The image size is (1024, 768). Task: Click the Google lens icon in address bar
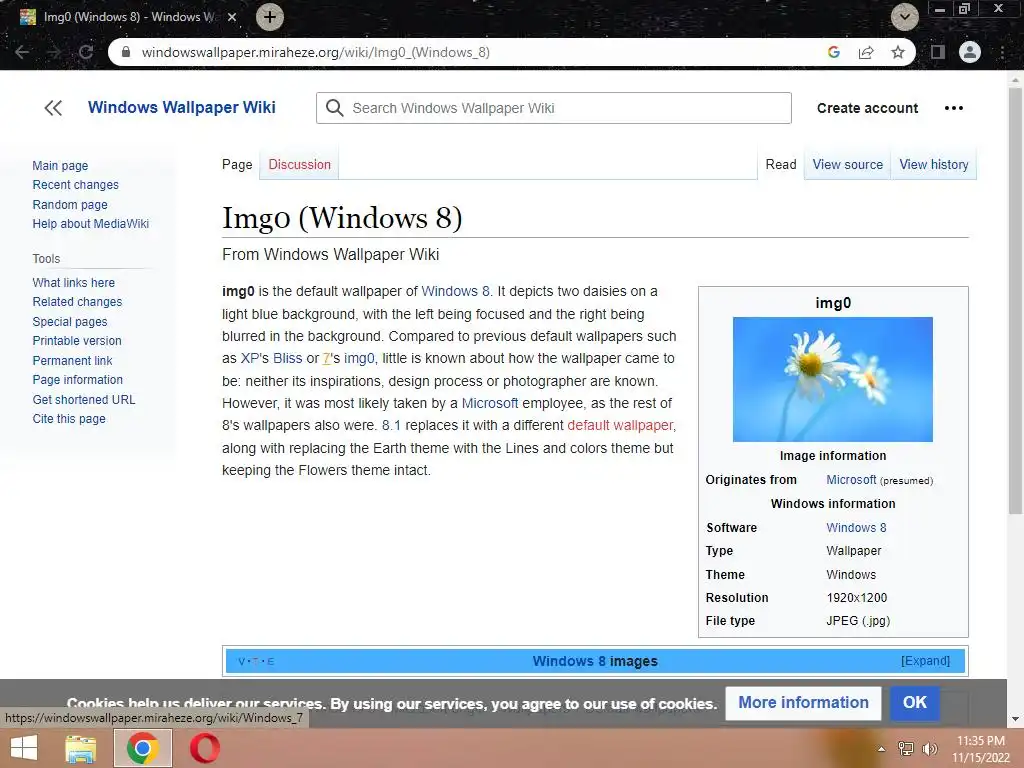[833, 52]
